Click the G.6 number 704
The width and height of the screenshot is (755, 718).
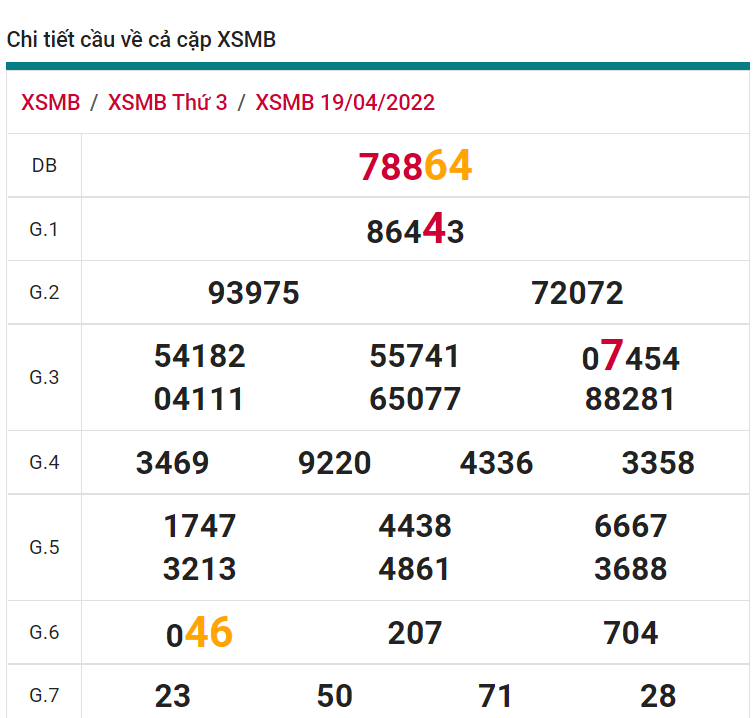(x=631, y=633)
